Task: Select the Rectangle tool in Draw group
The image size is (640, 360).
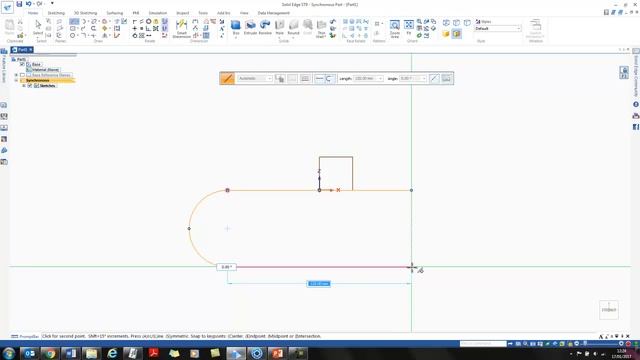Action: (x=73, y=29)
